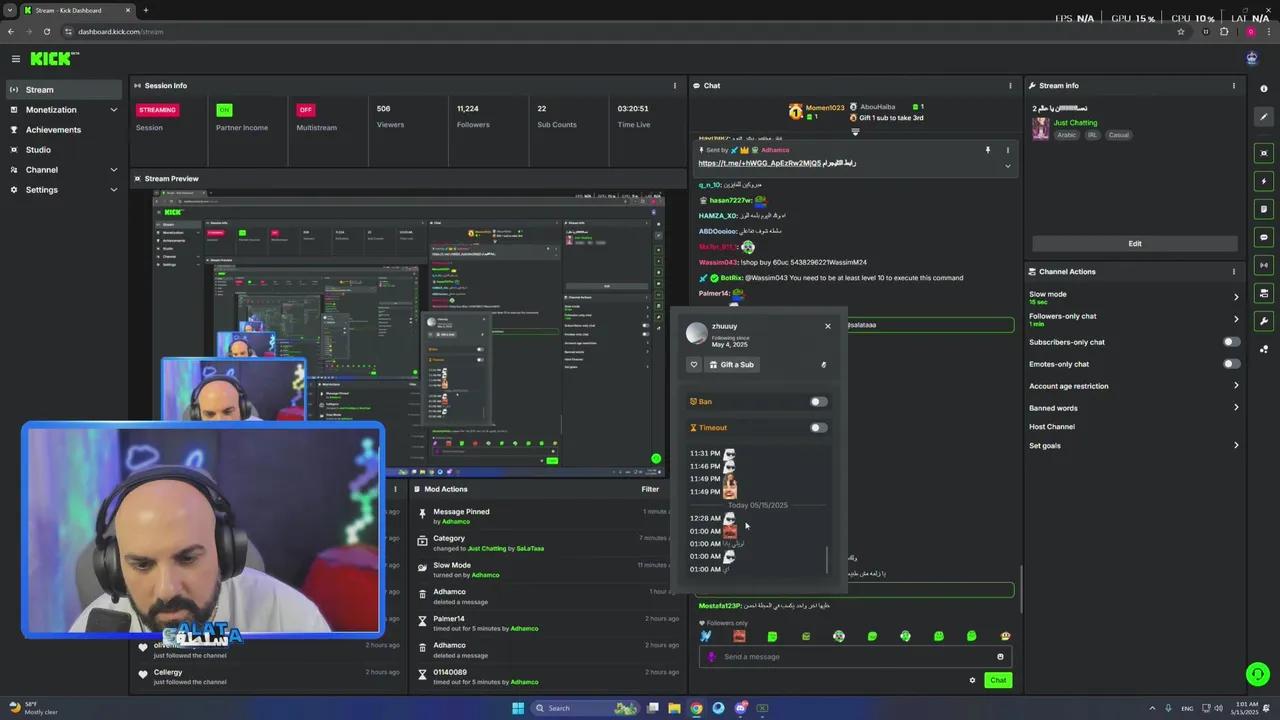
Task: Open a new browser tab
Action: coord(146,10)
